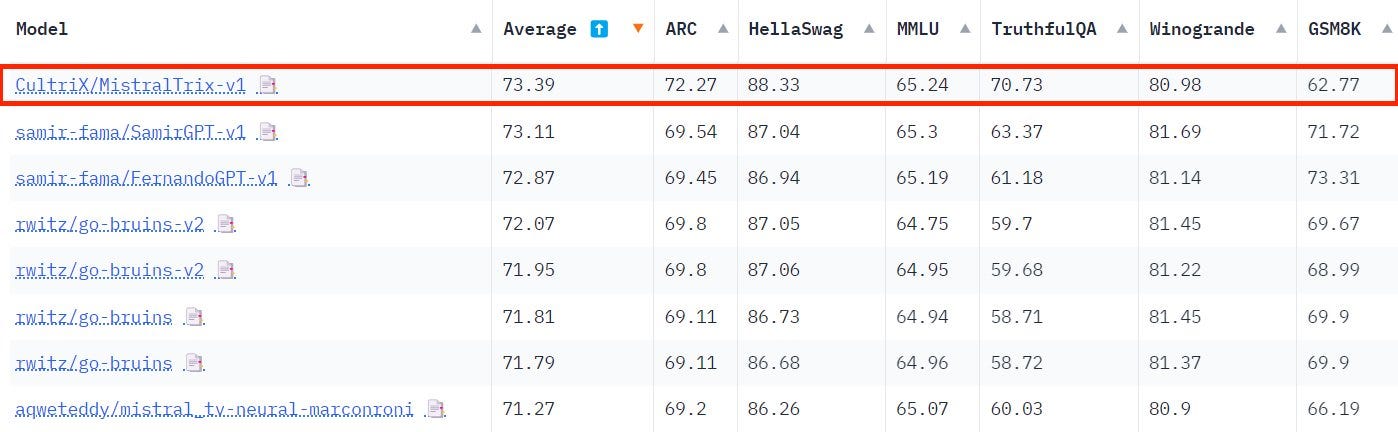Click the document icon next to samir-fama/SamirGPT-v1

click(x=267, y=132)
